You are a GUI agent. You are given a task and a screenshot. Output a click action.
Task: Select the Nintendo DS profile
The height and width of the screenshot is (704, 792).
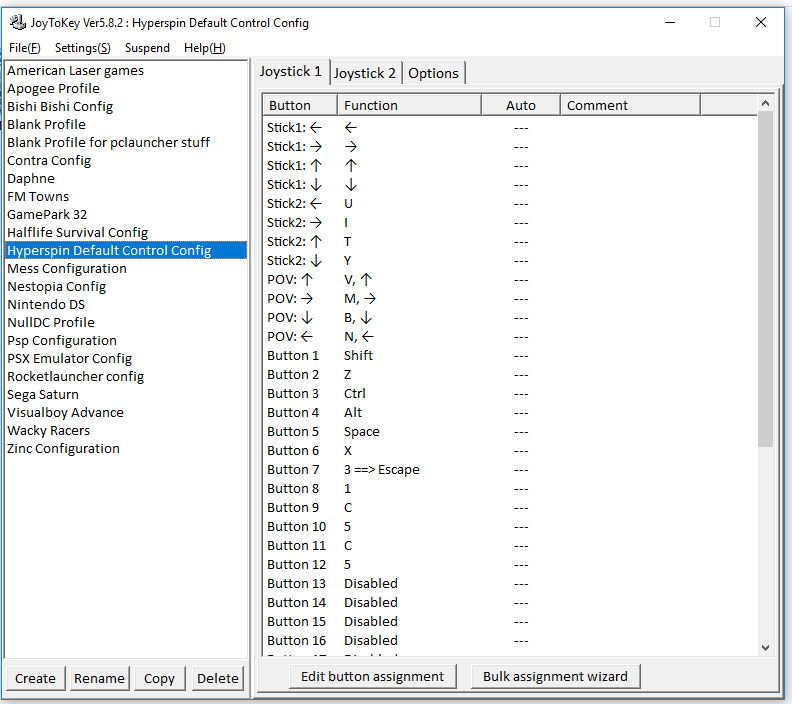(126, 305)
